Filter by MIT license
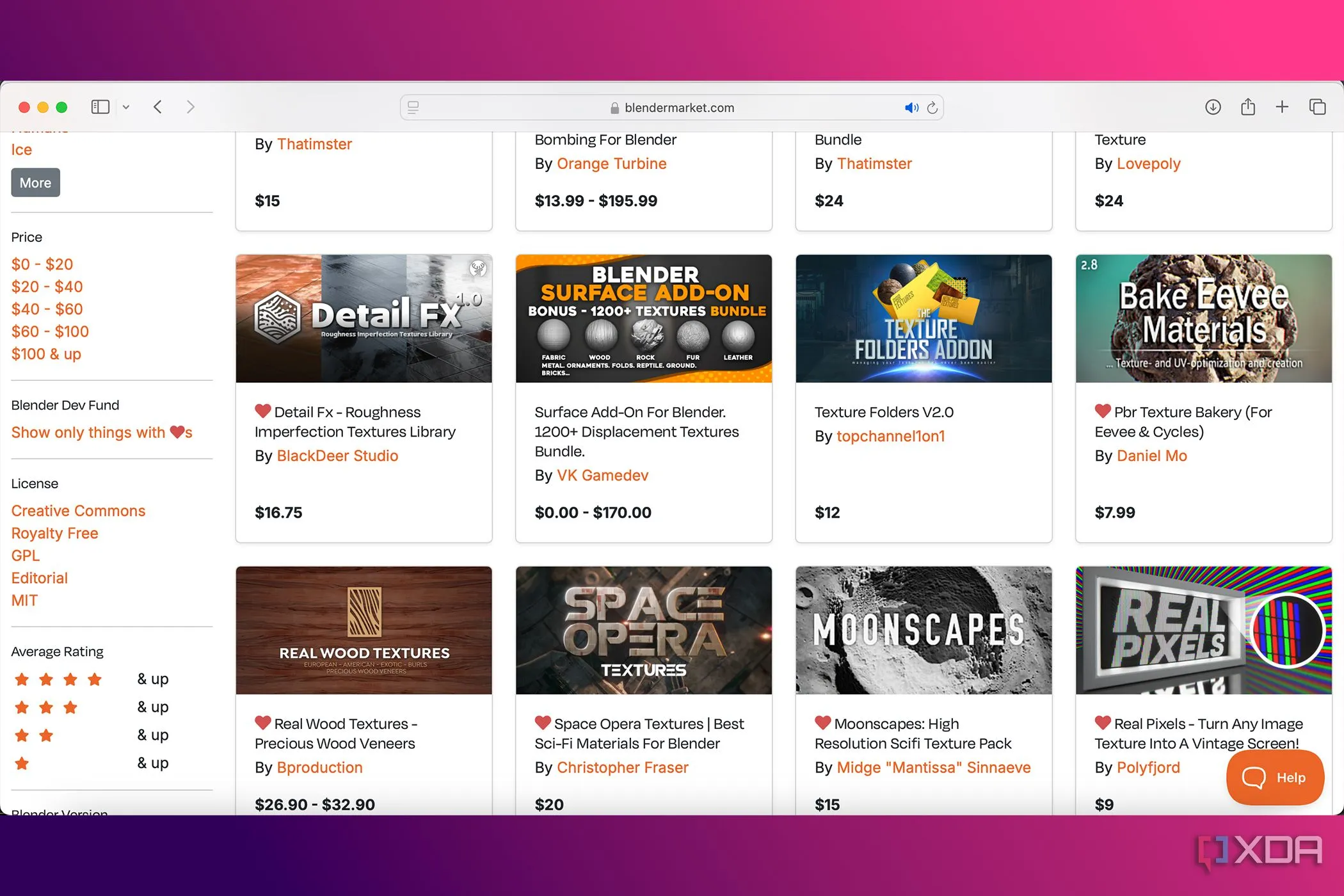 pyautogui.click(x=24, y=600)
